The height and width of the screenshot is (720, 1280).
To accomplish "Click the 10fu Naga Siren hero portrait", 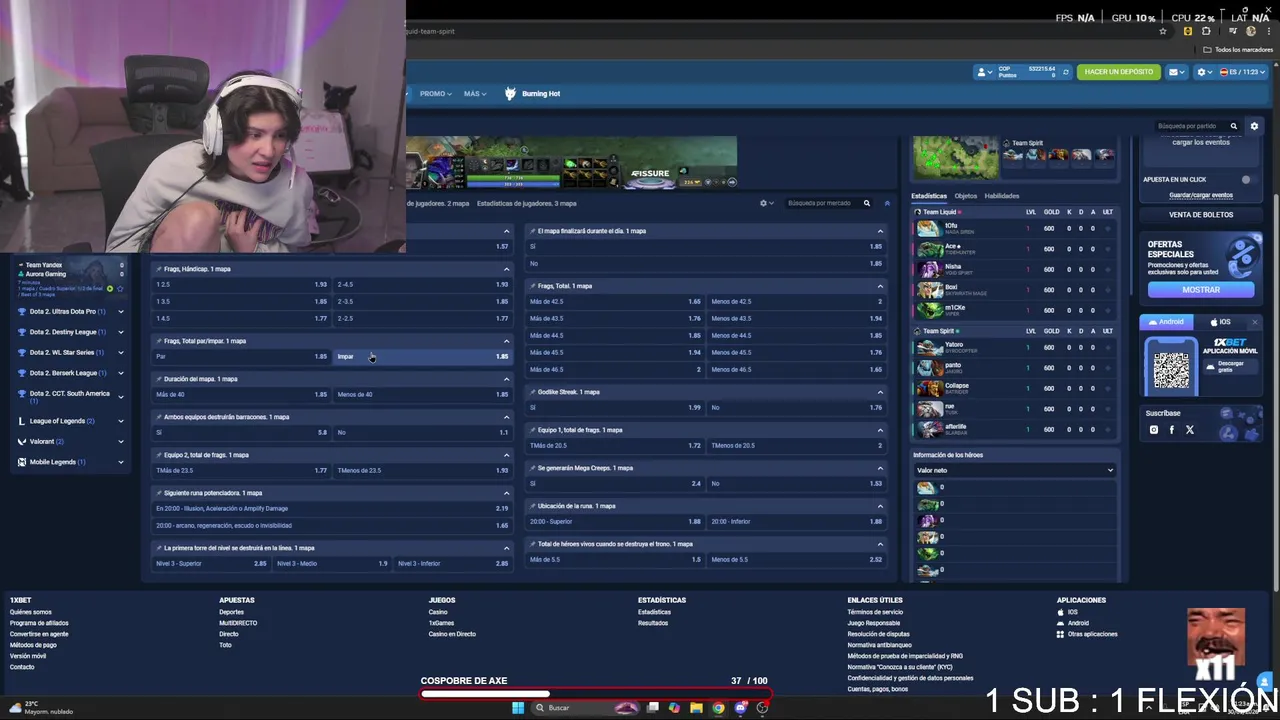I will click(928, 228).
